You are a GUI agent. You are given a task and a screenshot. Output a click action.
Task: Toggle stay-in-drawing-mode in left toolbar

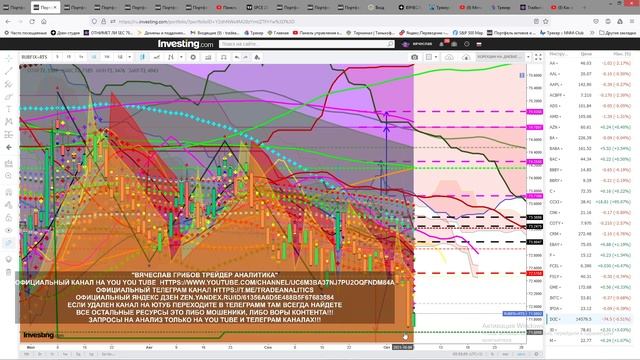pyautogui.click(x=9, y=205)
